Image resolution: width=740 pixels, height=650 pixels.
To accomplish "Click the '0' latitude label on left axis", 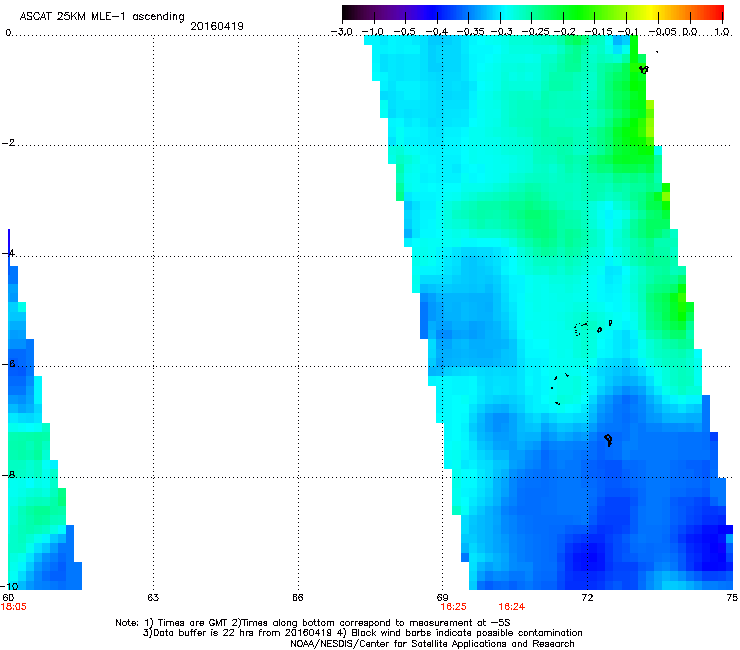I will click(x=8, y=33).
